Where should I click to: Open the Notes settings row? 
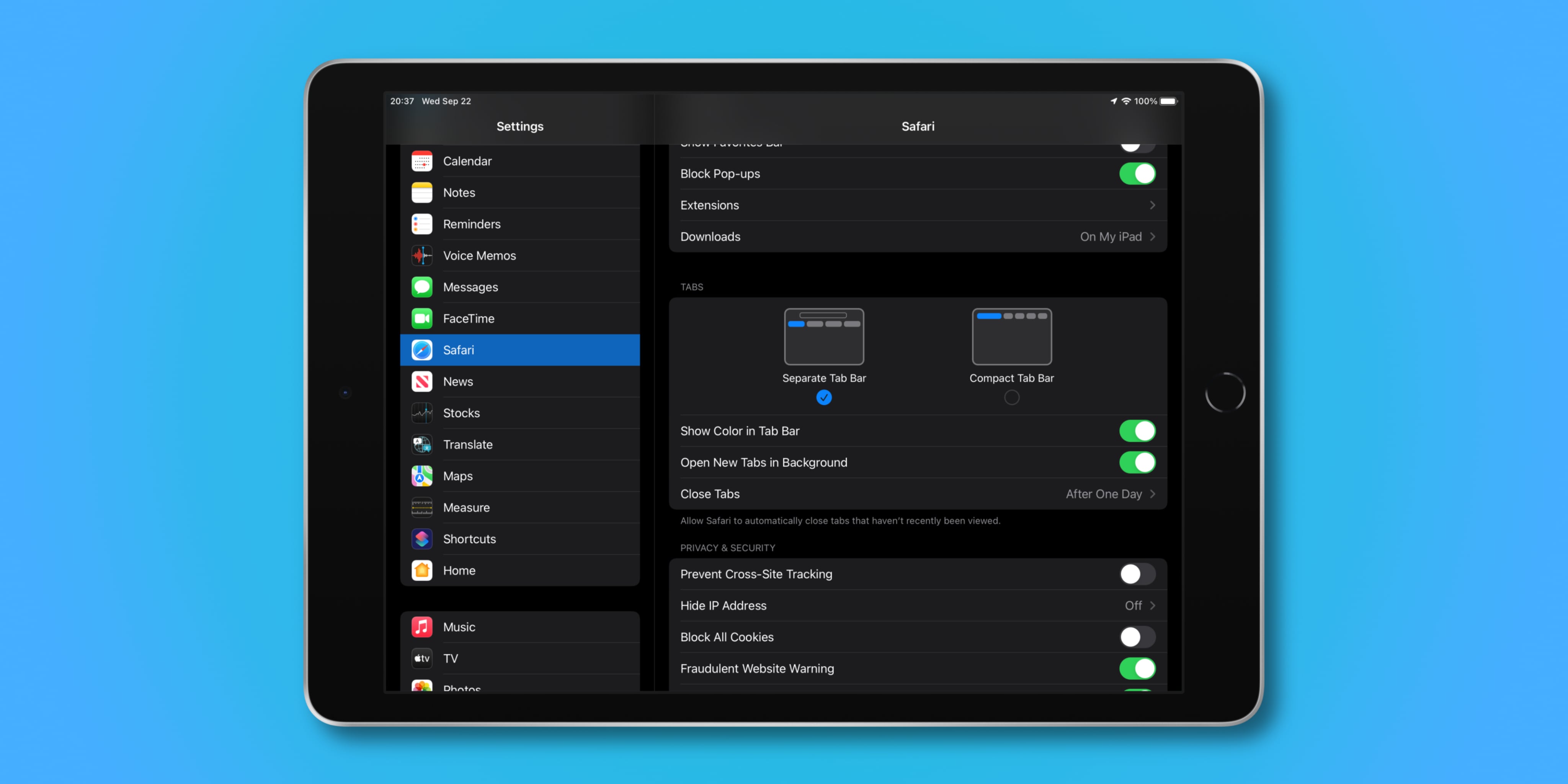[520, 193]
